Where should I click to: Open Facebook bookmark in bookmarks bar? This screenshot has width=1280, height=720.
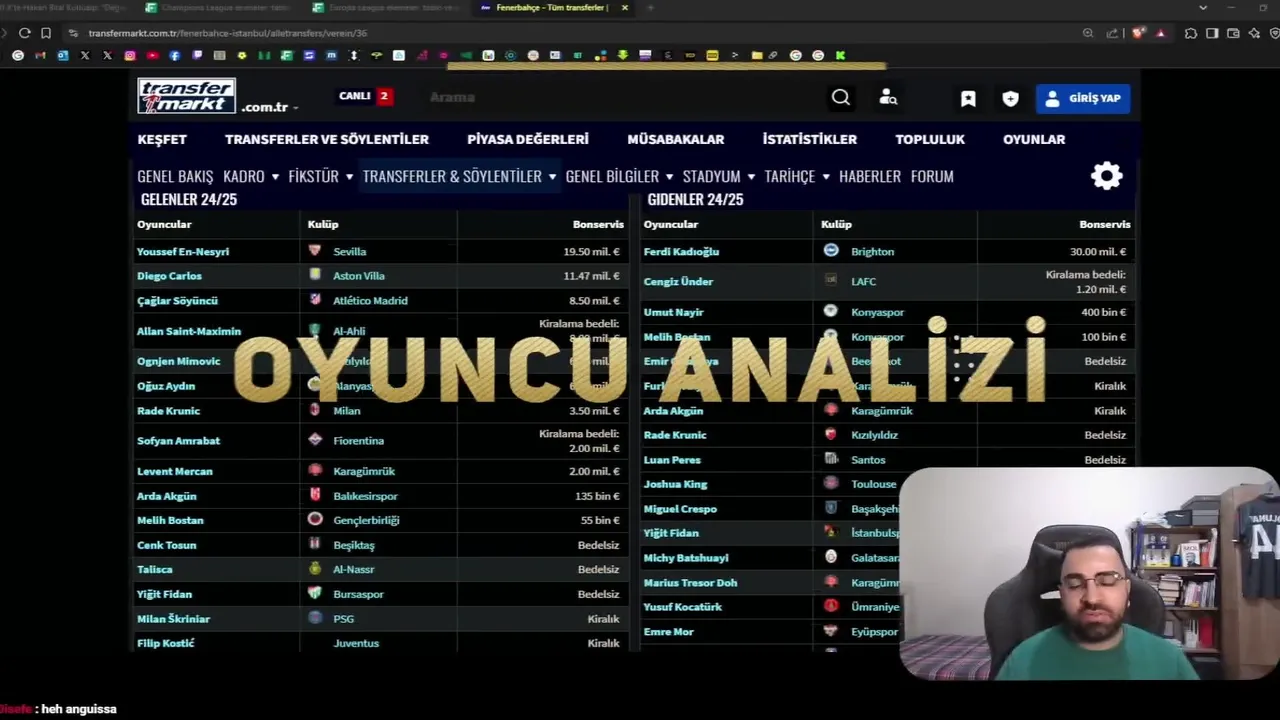click(x=175, y=56)
